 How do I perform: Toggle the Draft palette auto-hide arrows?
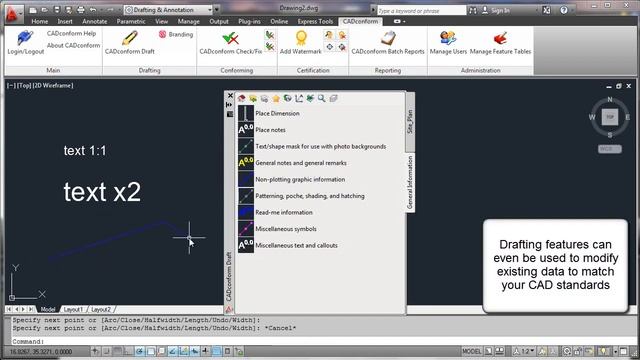(230, 105)
